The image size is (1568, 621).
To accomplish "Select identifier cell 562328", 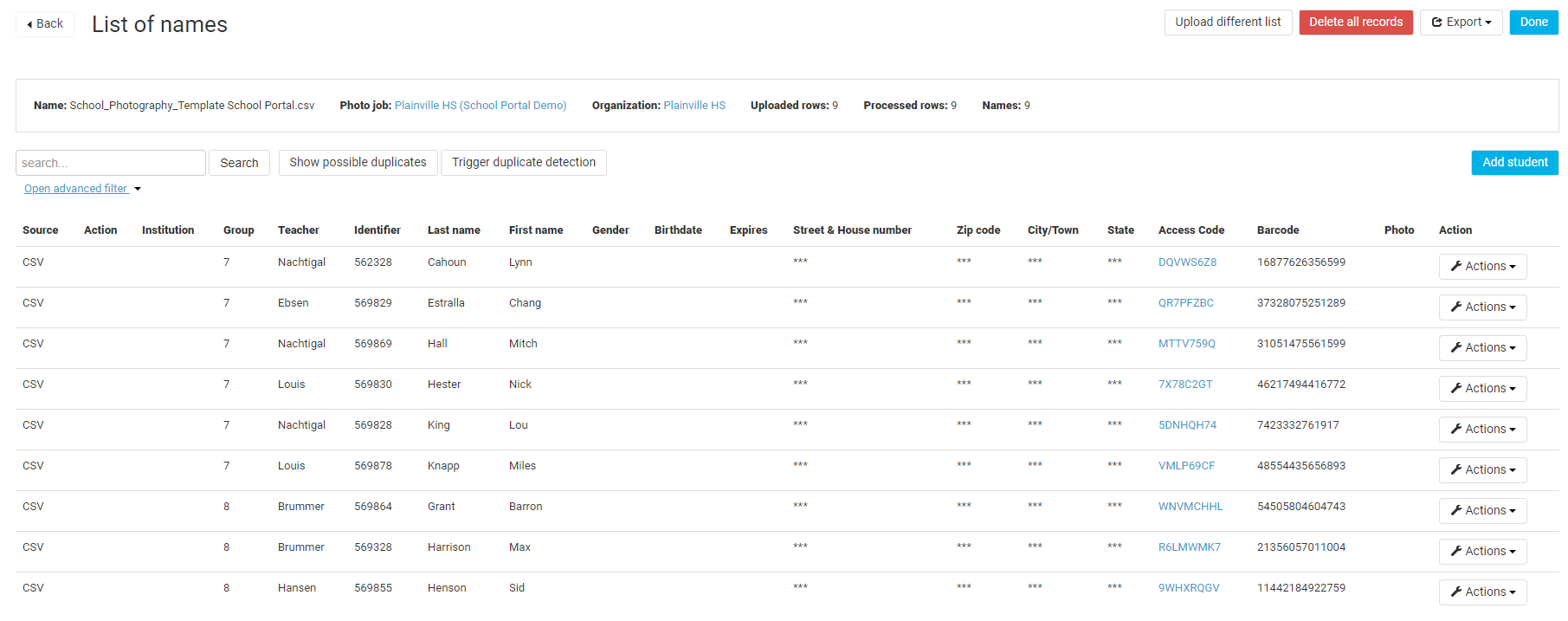I will pos(373,262).
